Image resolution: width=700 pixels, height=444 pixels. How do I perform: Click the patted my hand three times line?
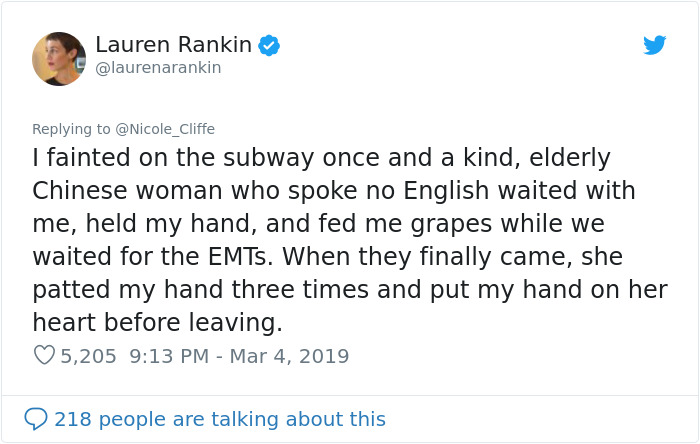coord(350,289)
